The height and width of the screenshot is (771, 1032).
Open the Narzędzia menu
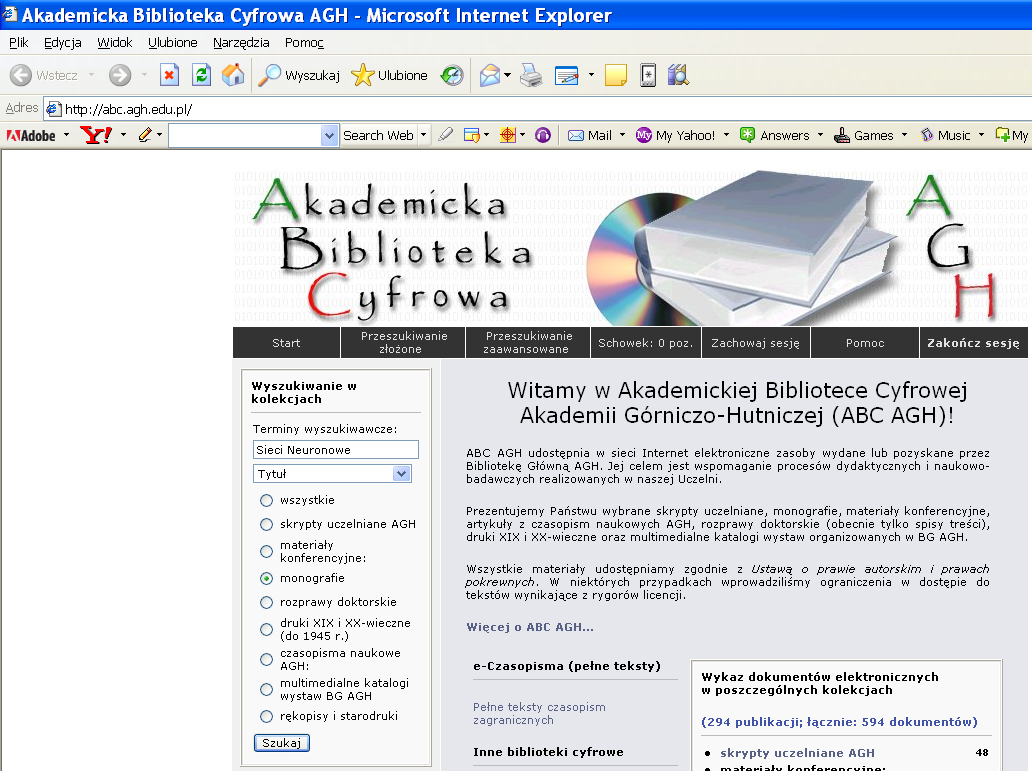click(241, 43)
